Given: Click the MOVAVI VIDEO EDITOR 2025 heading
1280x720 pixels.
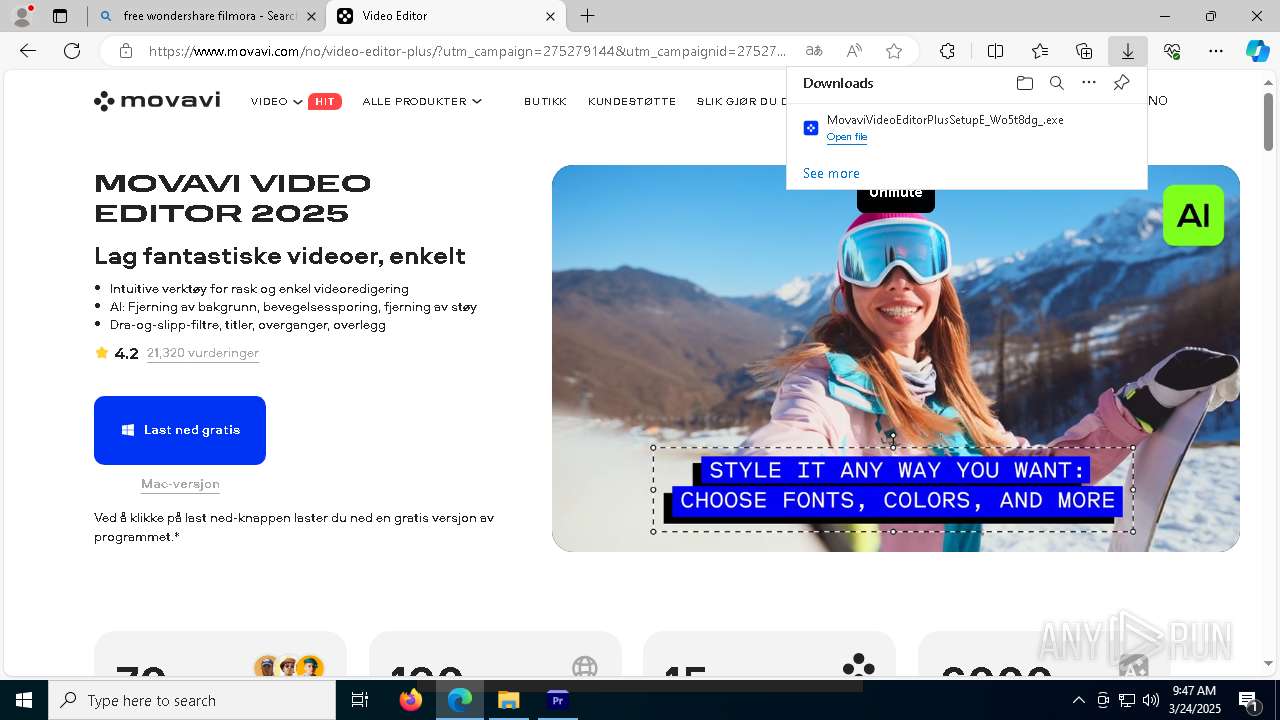Looking at the screenshot, I should [233, 198].
